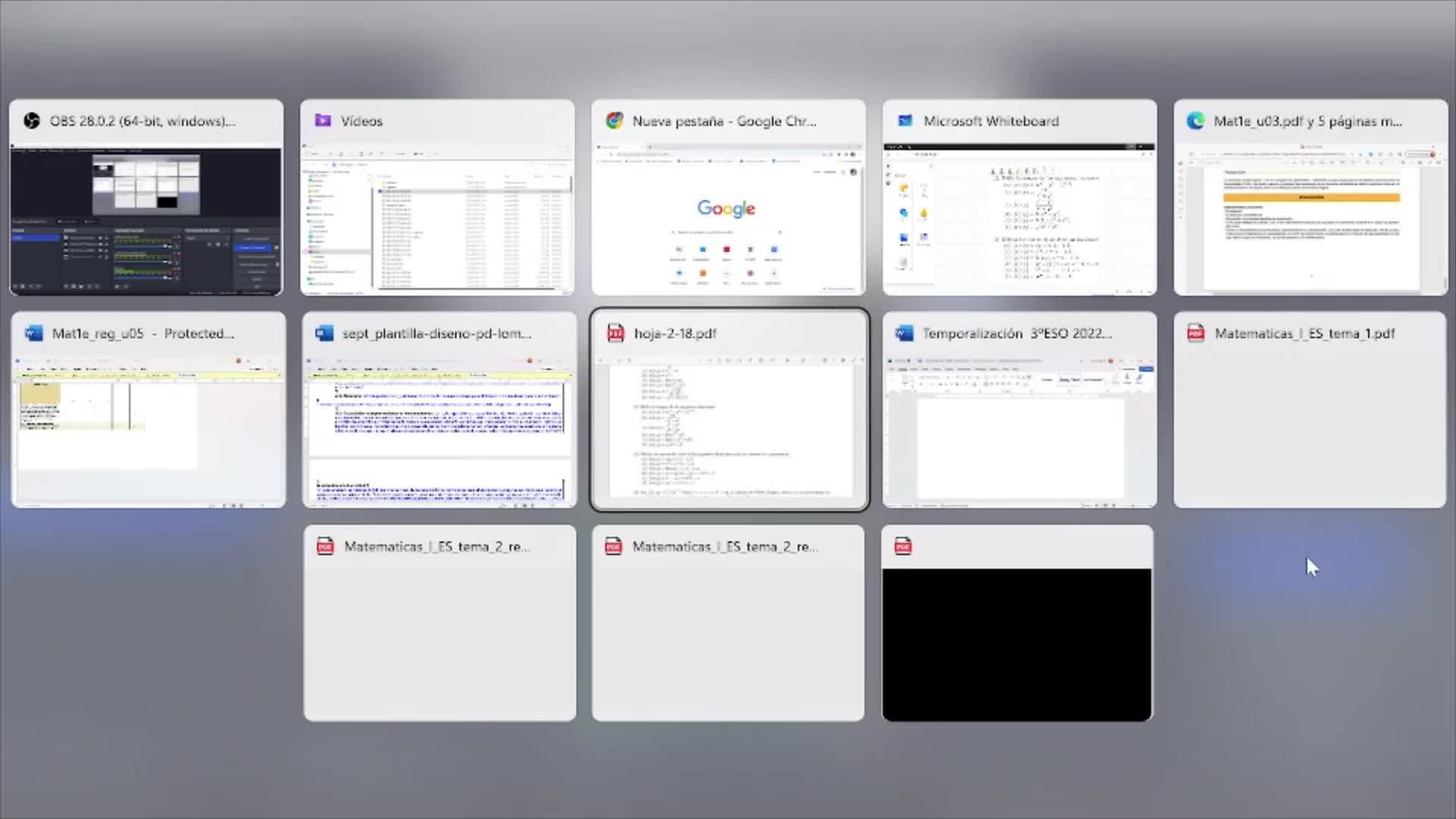Click the Word icon beside Mat1e_reg_u05

click(33, 334)
